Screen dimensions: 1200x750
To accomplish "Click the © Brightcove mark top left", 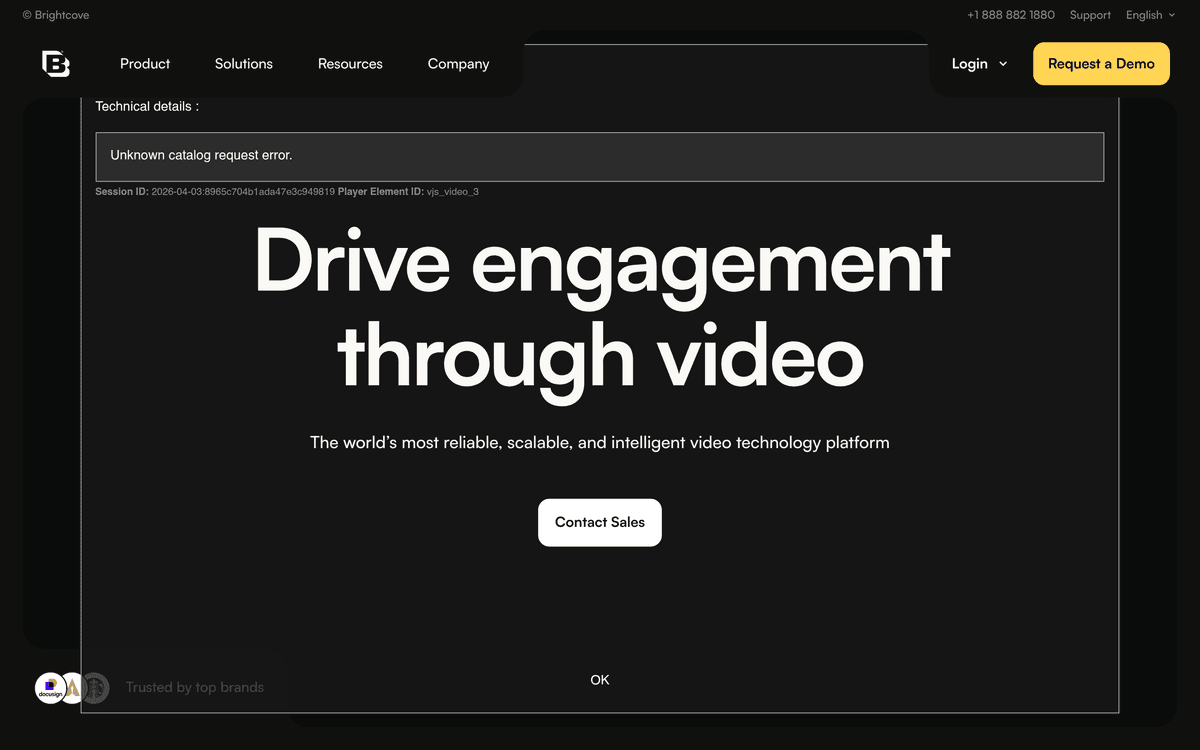I will [55, 15].
